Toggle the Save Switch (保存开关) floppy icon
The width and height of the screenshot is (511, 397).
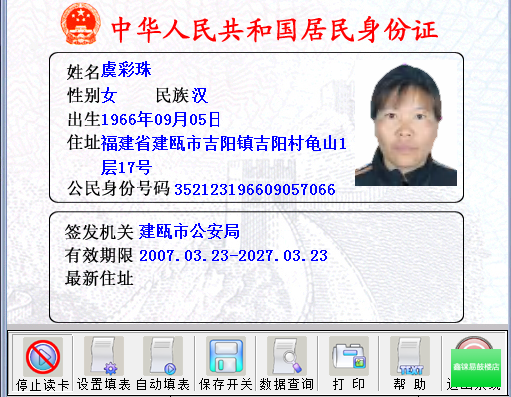[x=226, y=356]
